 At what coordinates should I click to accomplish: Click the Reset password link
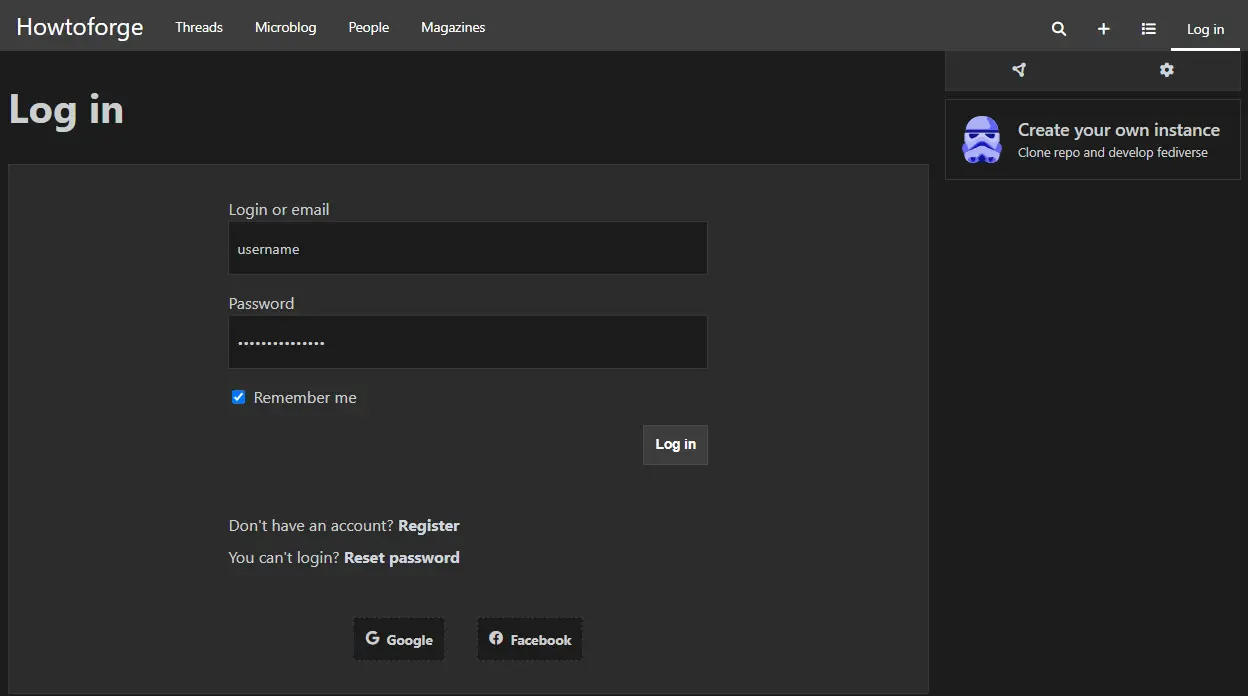pos(402,557)
